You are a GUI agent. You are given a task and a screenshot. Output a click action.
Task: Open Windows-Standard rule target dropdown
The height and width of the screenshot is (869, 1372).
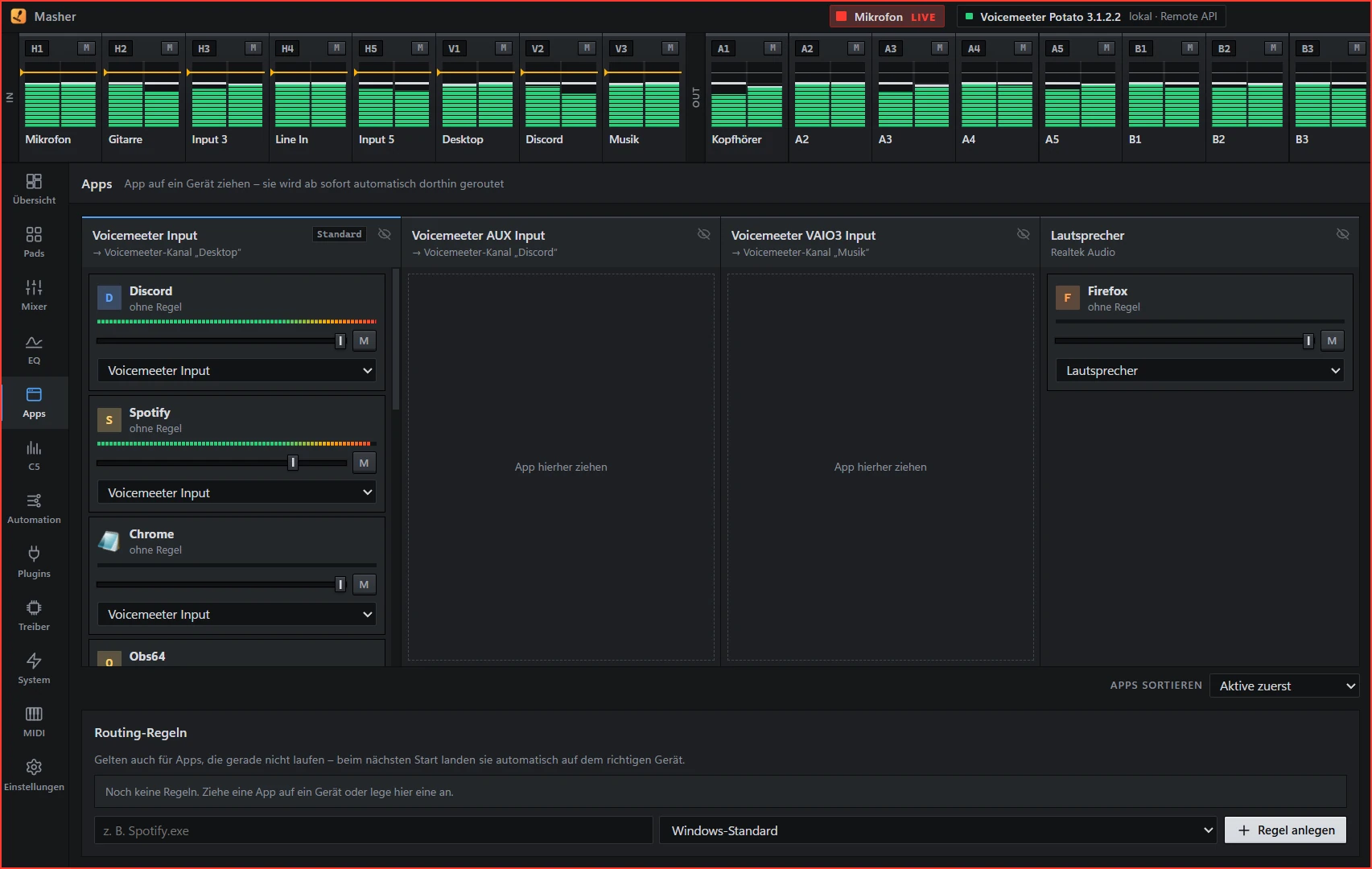(x=938, y=830)
